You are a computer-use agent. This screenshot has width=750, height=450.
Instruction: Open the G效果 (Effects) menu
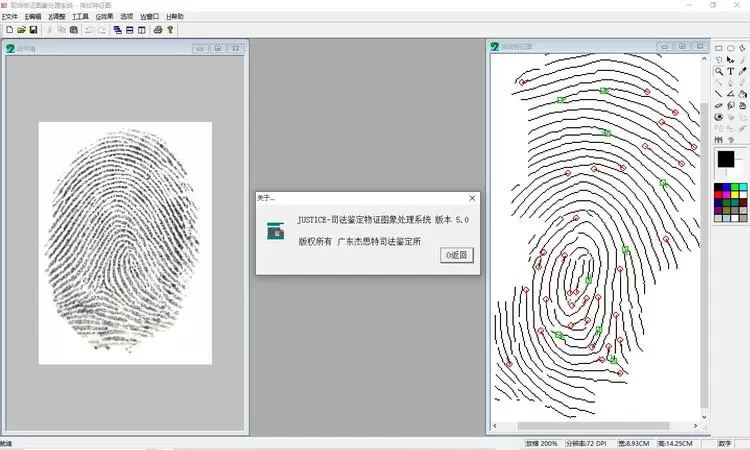[105, 17]
